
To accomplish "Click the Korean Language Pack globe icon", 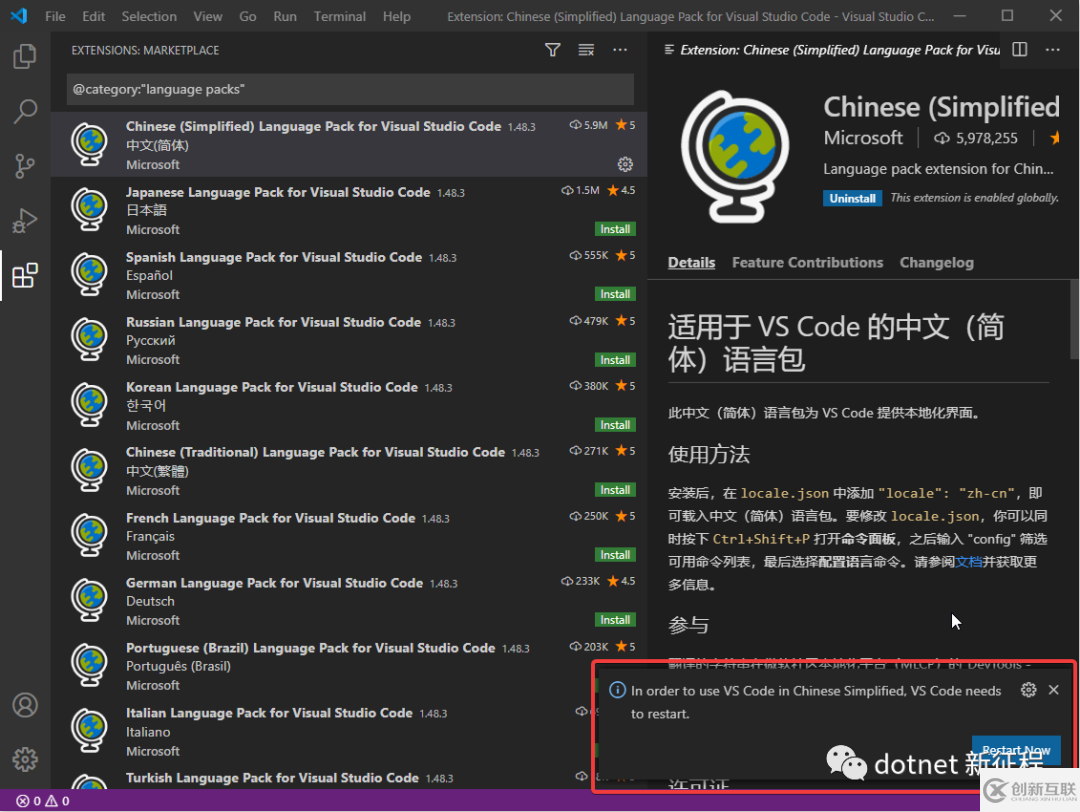I will [90, 405].
